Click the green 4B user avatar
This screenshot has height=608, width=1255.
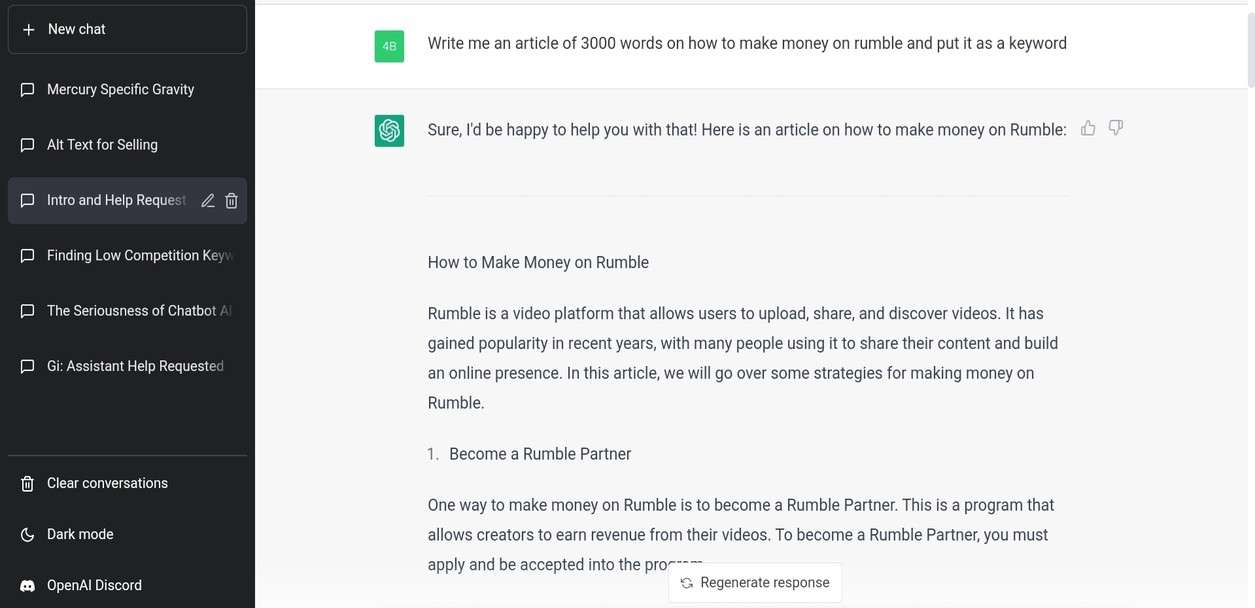[x=389, y=47]
